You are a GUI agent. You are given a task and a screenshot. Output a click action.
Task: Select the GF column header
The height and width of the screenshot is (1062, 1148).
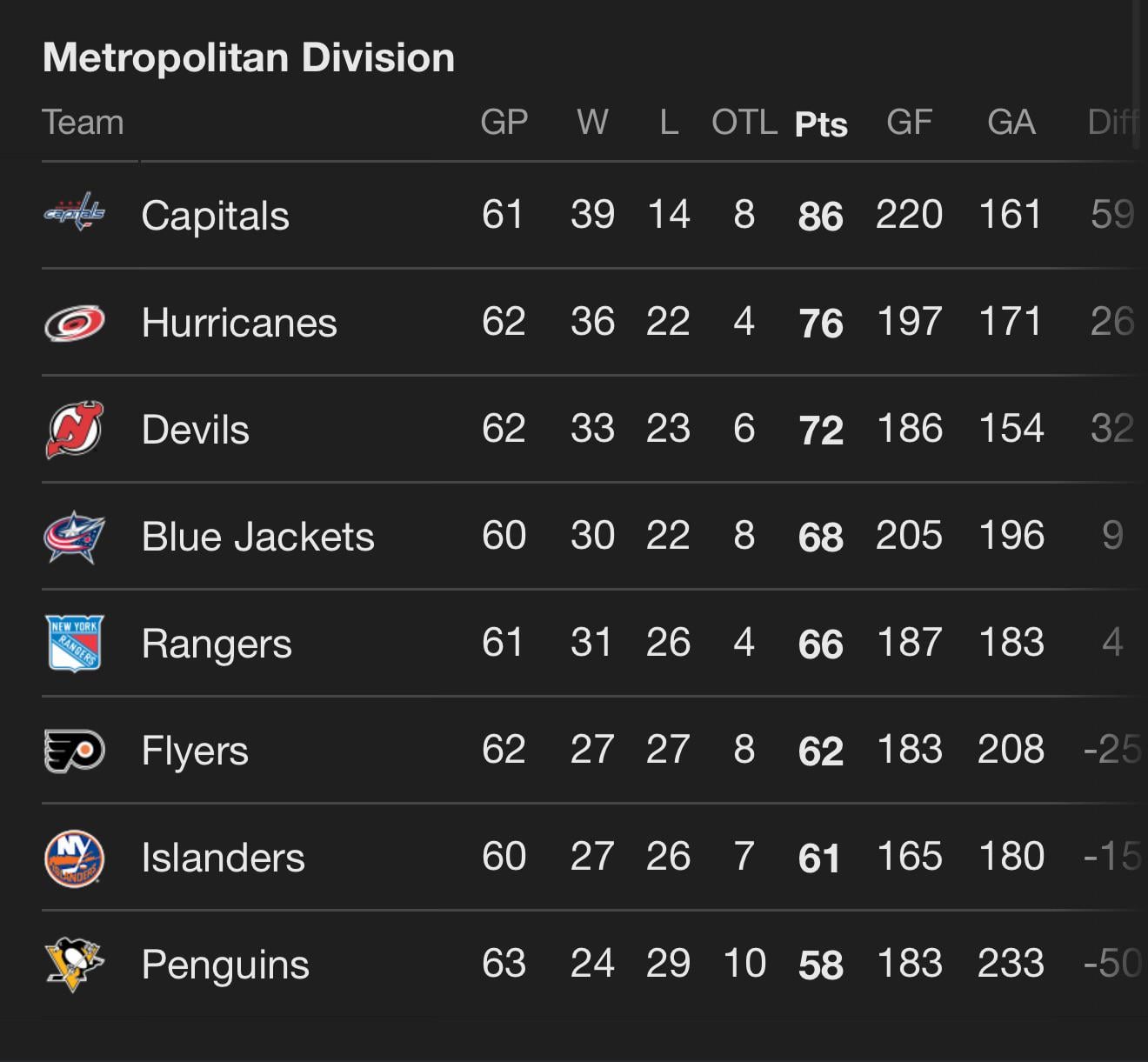pos(909,123)
